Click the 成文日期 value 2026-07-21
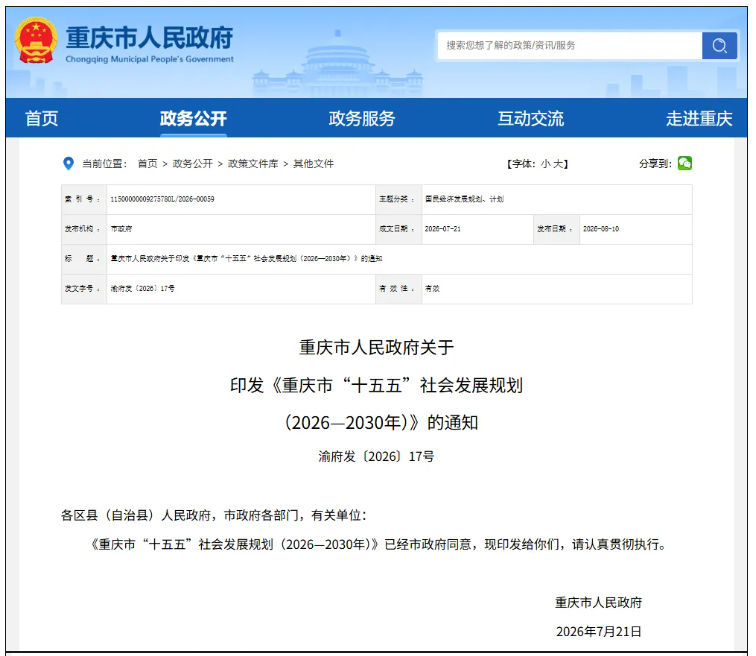Screen dimensions: 756x656 (x=443, y=229)
